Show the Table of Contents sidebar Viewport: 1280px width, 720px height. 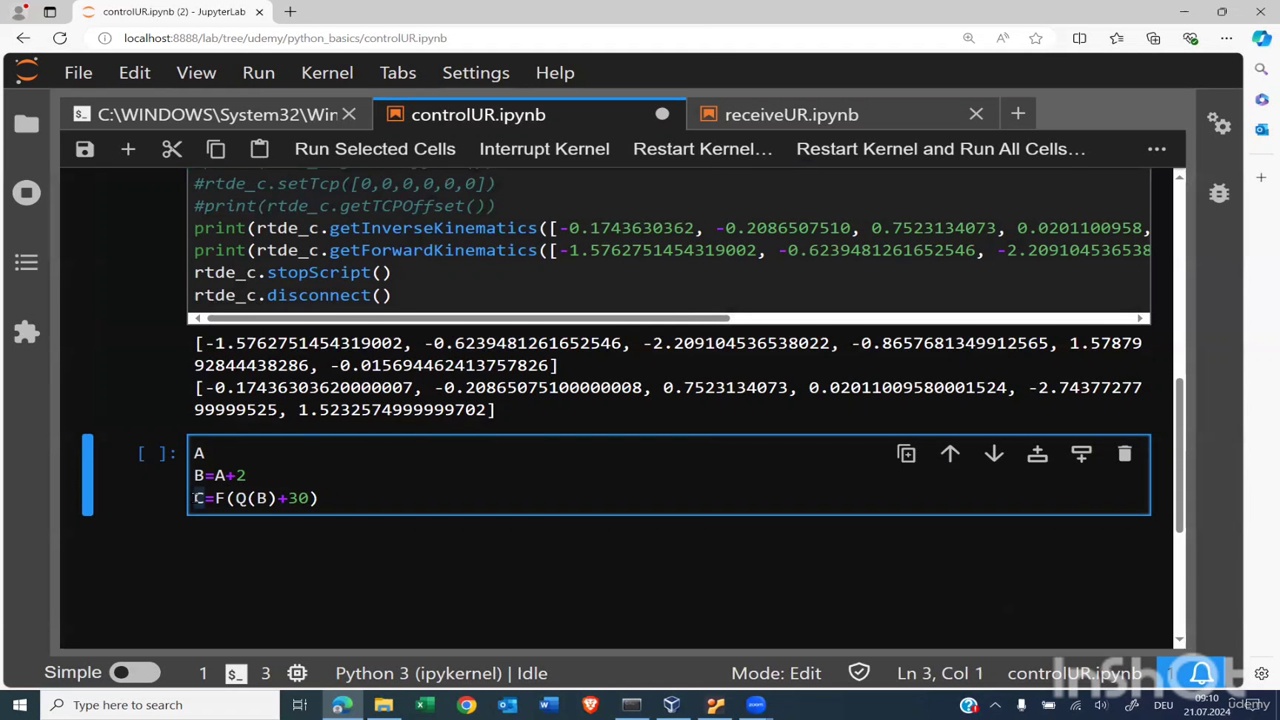pyautogui.click(x=27, y=262)
